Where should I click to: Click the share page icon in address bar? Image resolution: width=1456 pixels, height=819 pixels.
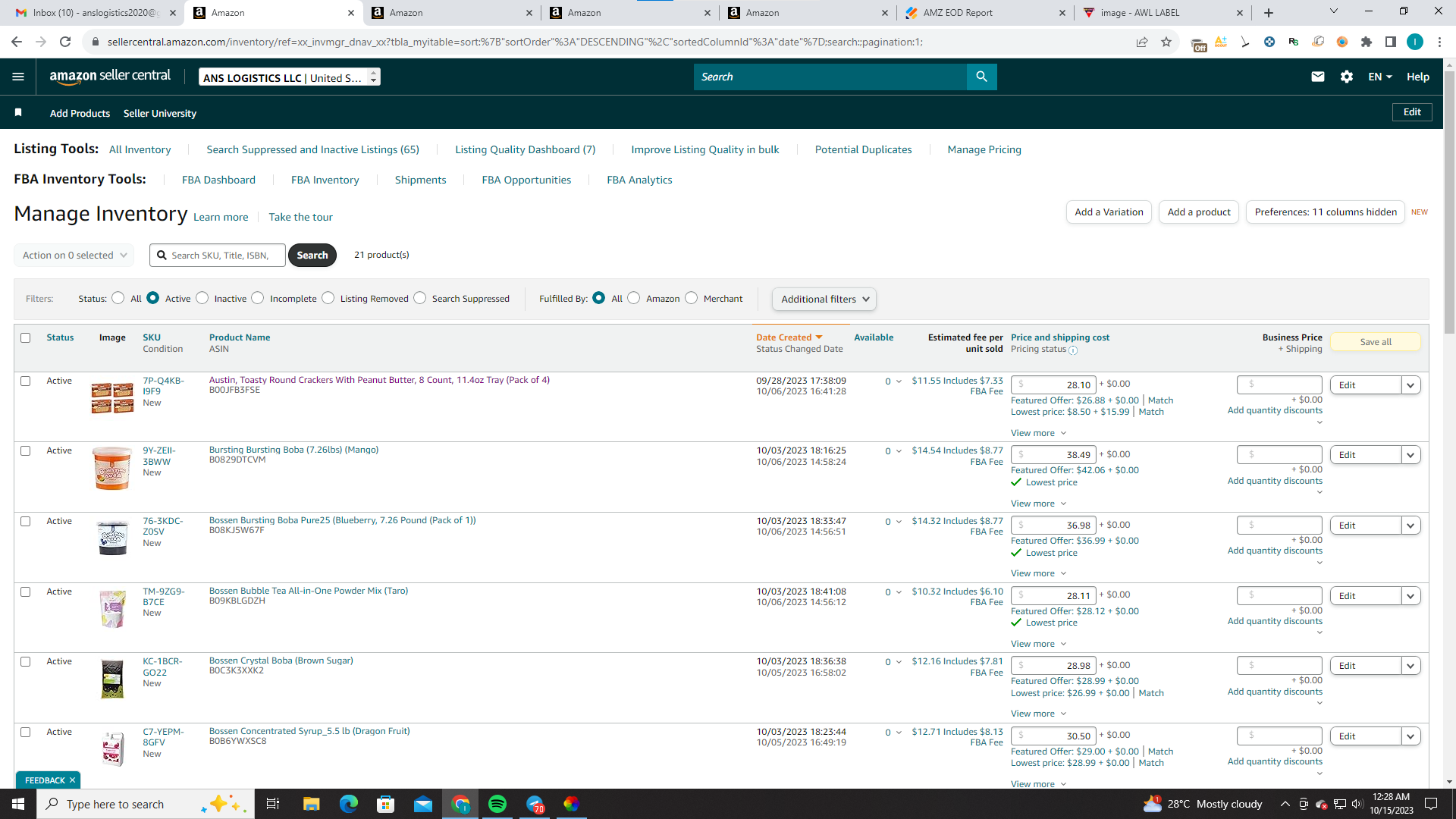[x=1142, y=42]
